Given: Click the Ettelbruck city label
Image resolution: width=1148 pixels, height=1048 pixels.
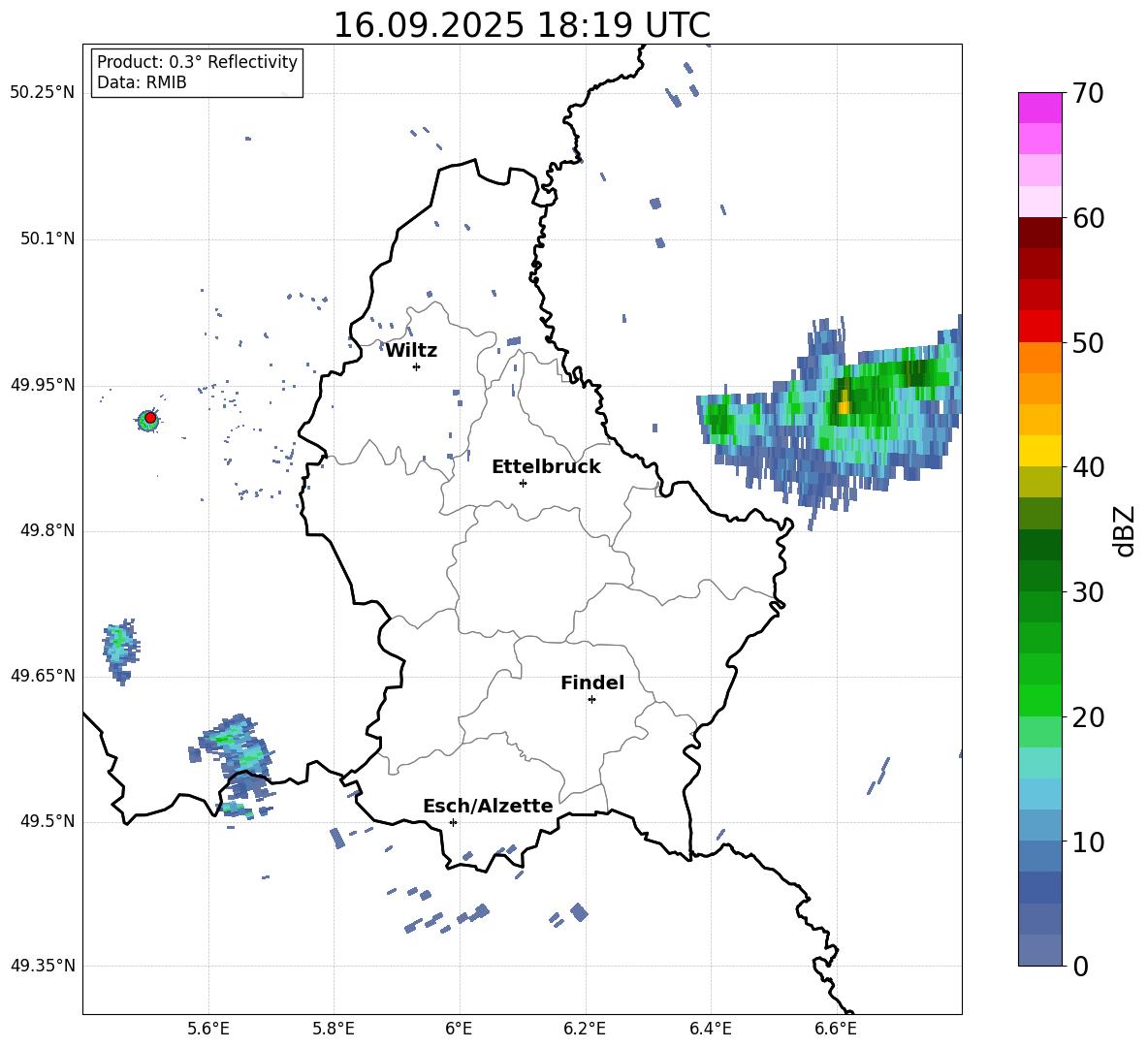Looking at the screenshot, I should point(546,467).
